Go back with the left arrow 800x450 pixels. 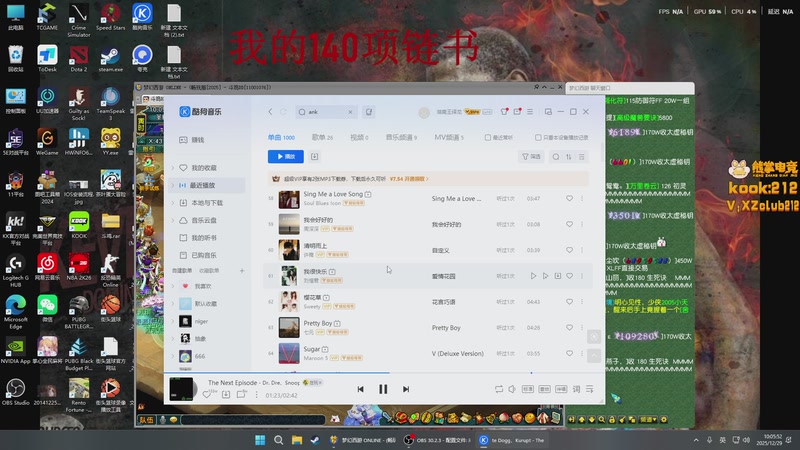pos(270,112)
